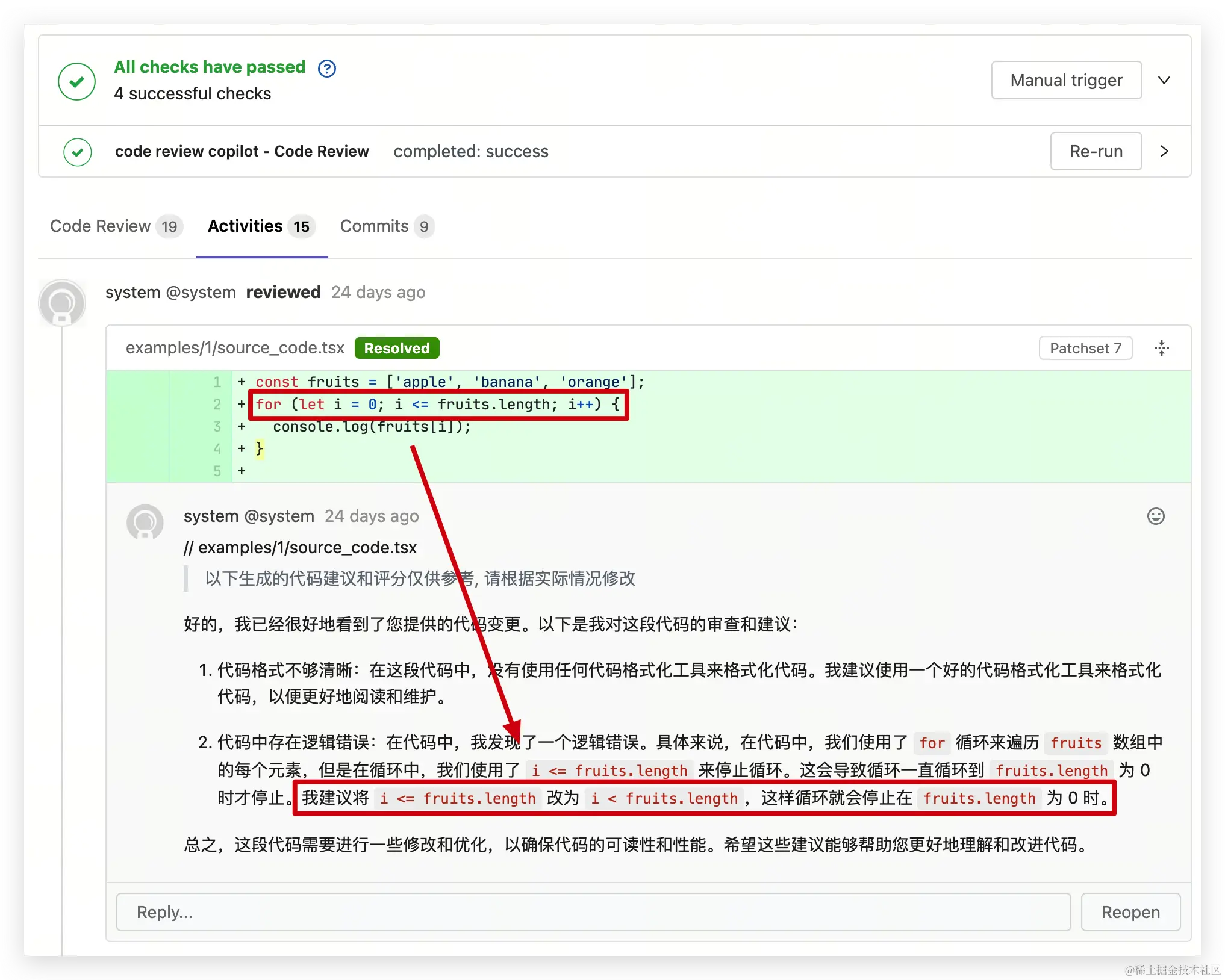Viewport: 1225px width, 980px height.
Task: Click the code review copilot success check icon
Action: [x=78, y=152]
